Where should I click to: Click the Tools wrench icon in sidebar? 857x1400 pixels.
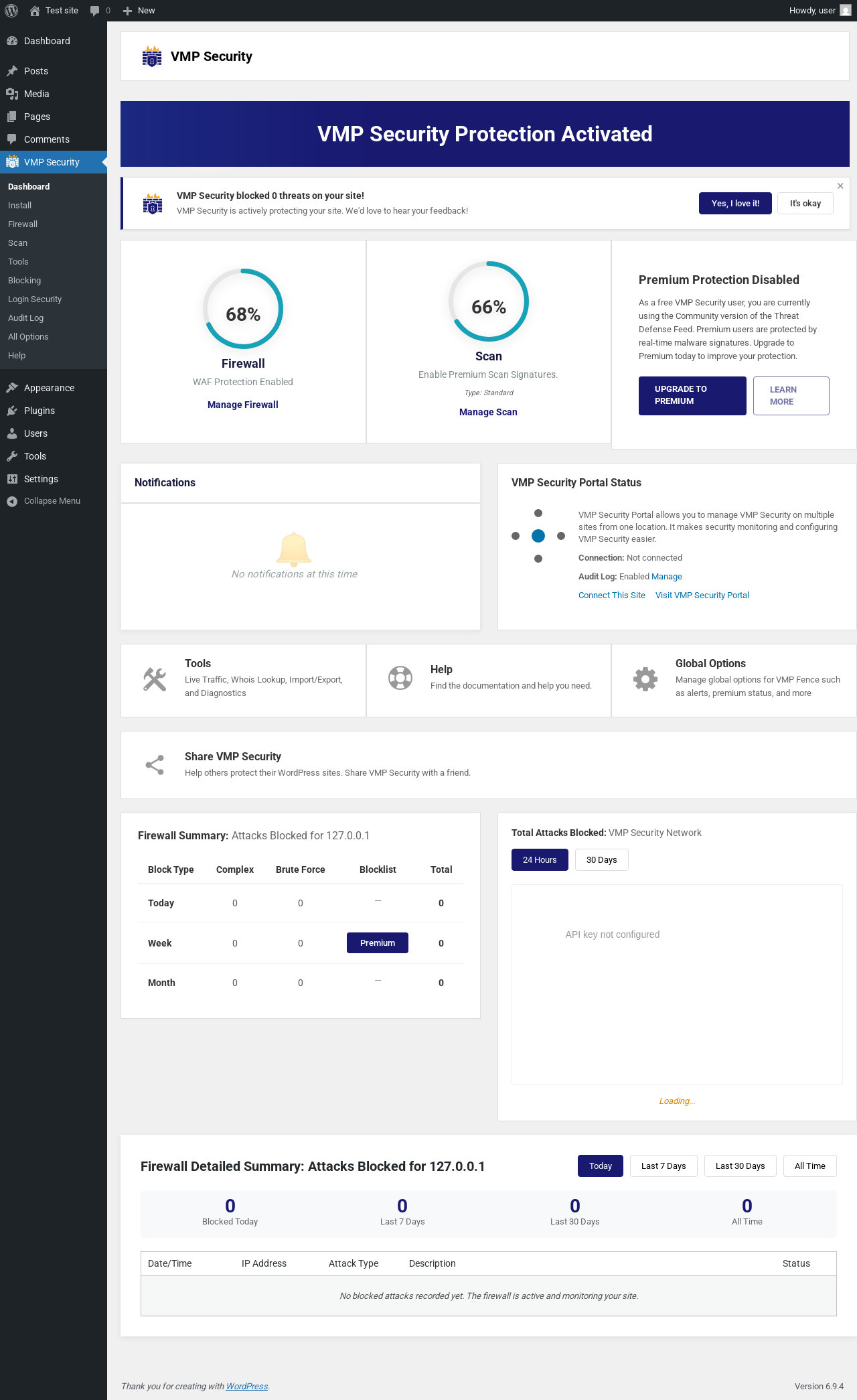pyautogui.click(x=12, y=456)
